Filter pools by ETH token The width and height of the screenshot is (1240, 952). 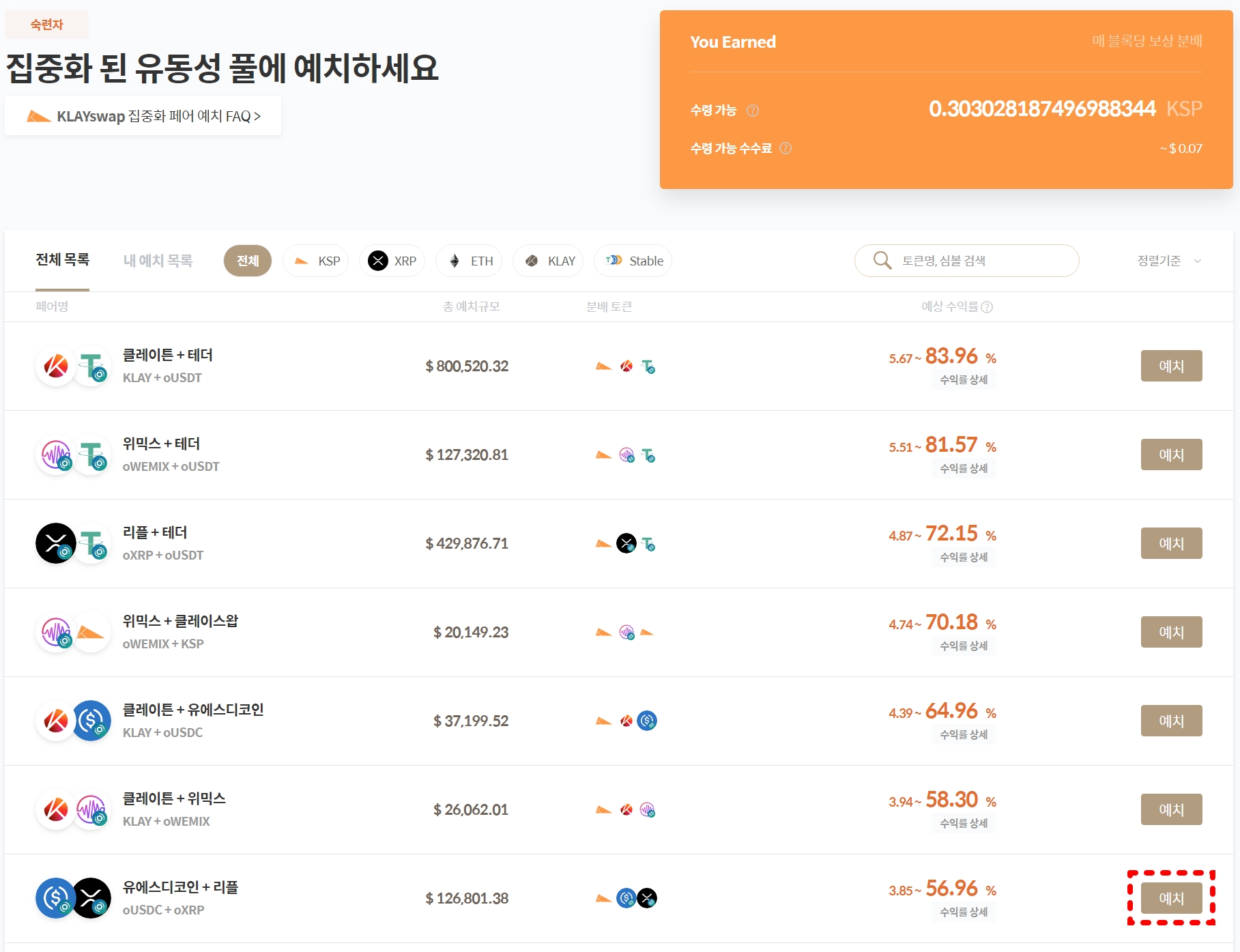pos(469,261)
